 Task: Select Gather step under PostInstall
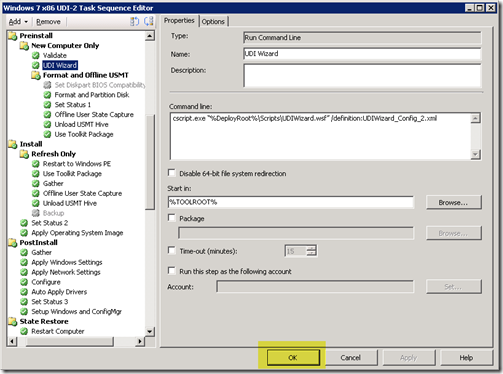coord(41,253)
